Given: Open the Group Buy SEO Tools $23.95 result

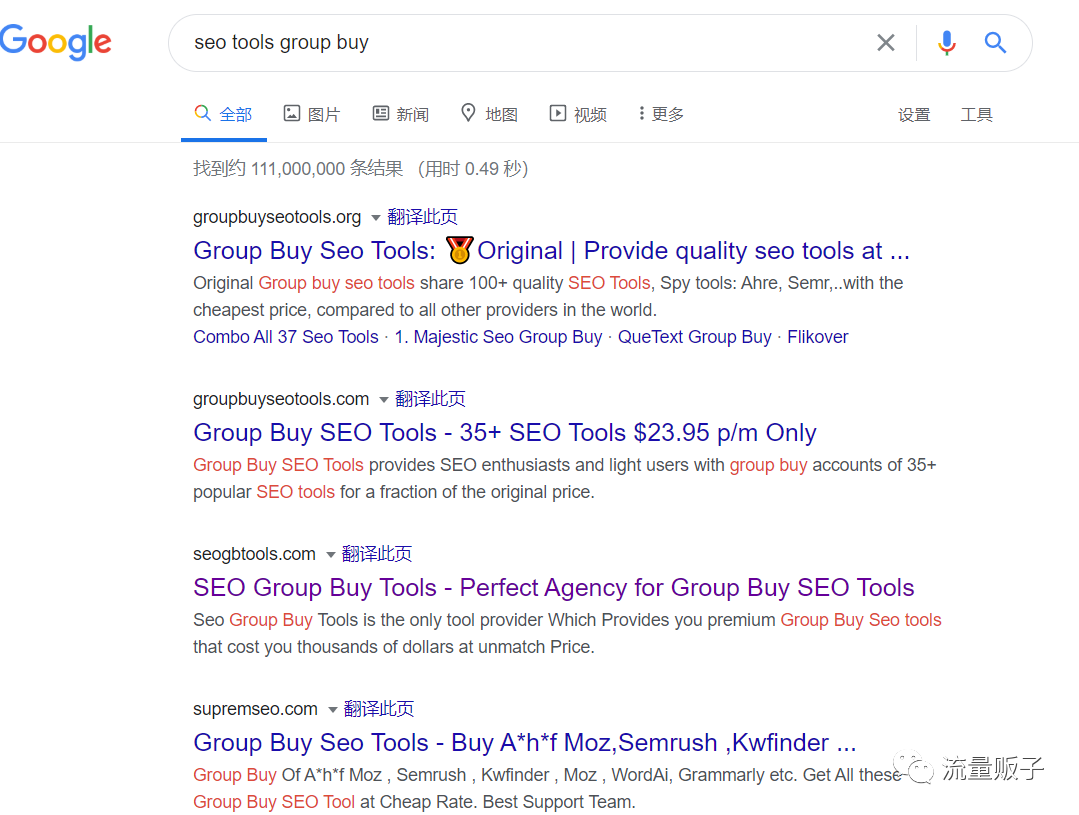Looking at the screenshot, I should (505, 432).
